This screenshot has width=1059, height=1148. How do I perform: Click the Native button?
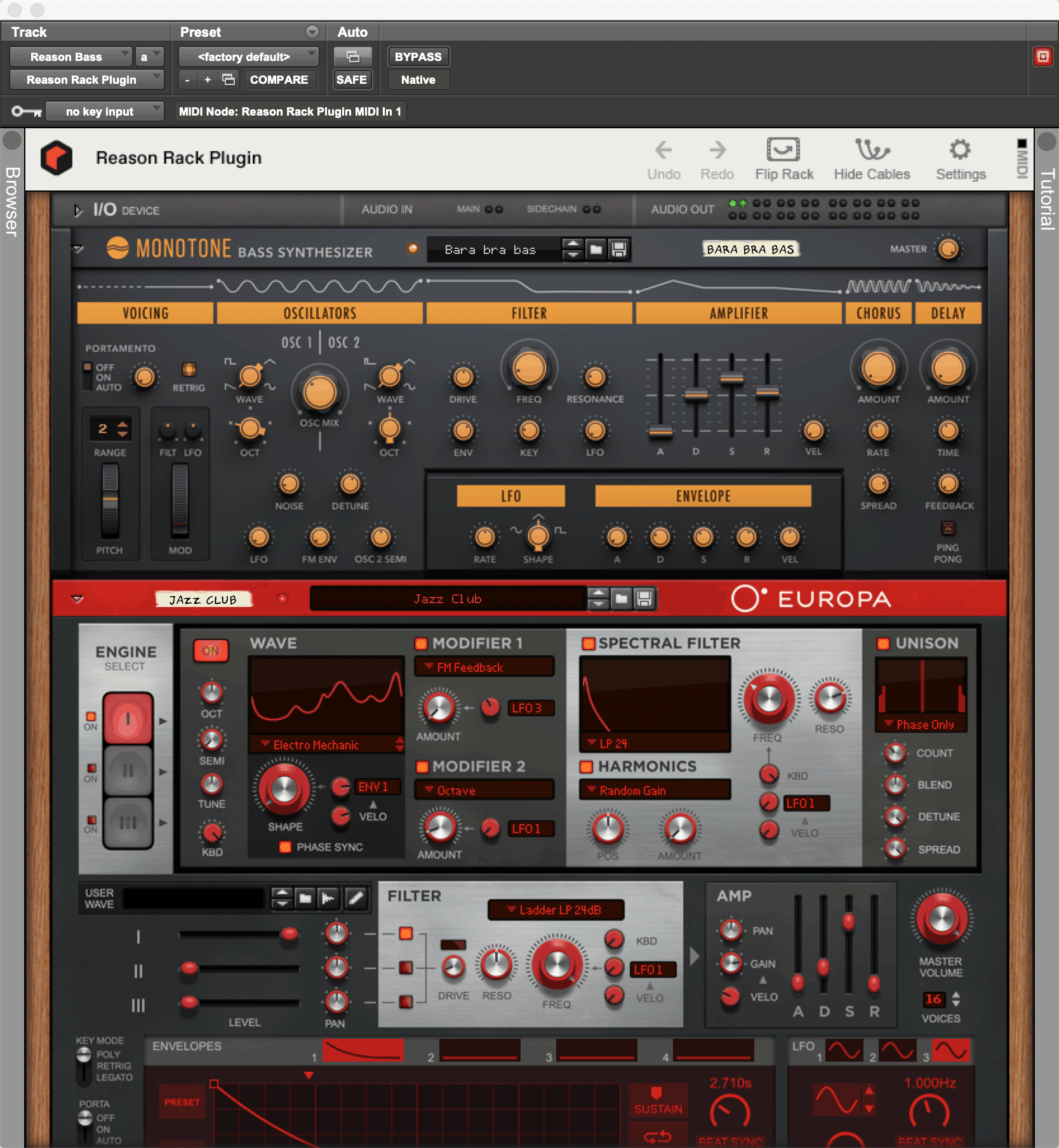coord(418,79)
